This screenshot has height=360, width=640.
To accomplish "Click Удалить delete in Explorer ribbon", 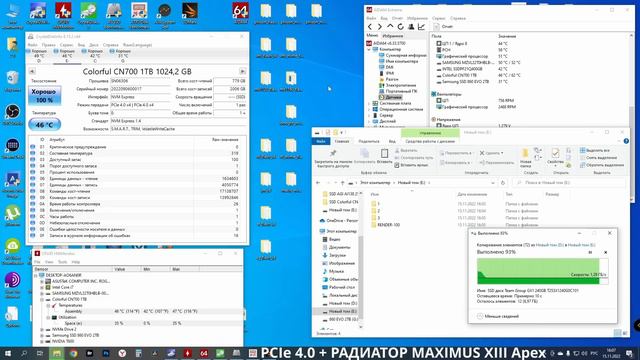I will (x=491, y=153).
